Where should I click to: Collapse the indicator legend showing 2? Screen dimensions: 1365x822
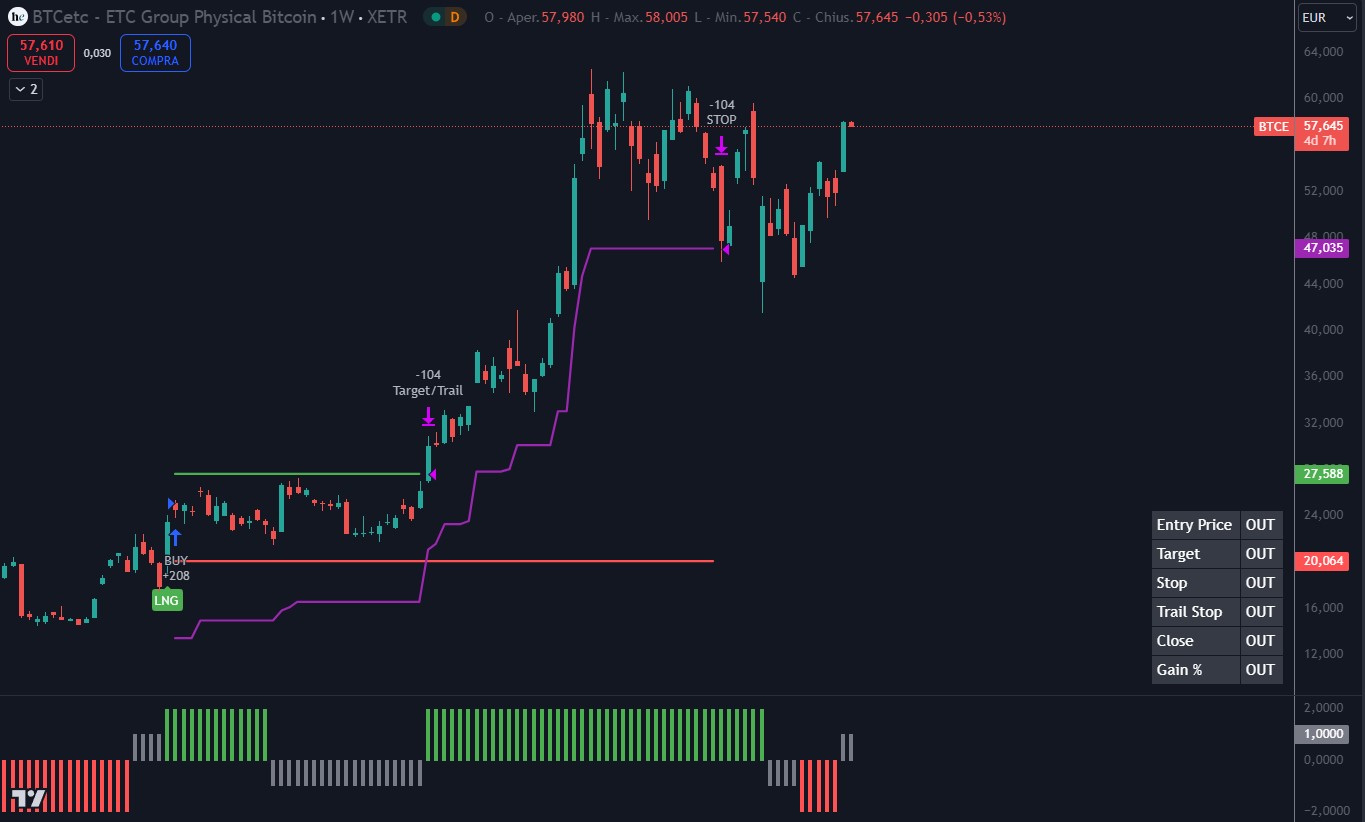pos(26,90)
